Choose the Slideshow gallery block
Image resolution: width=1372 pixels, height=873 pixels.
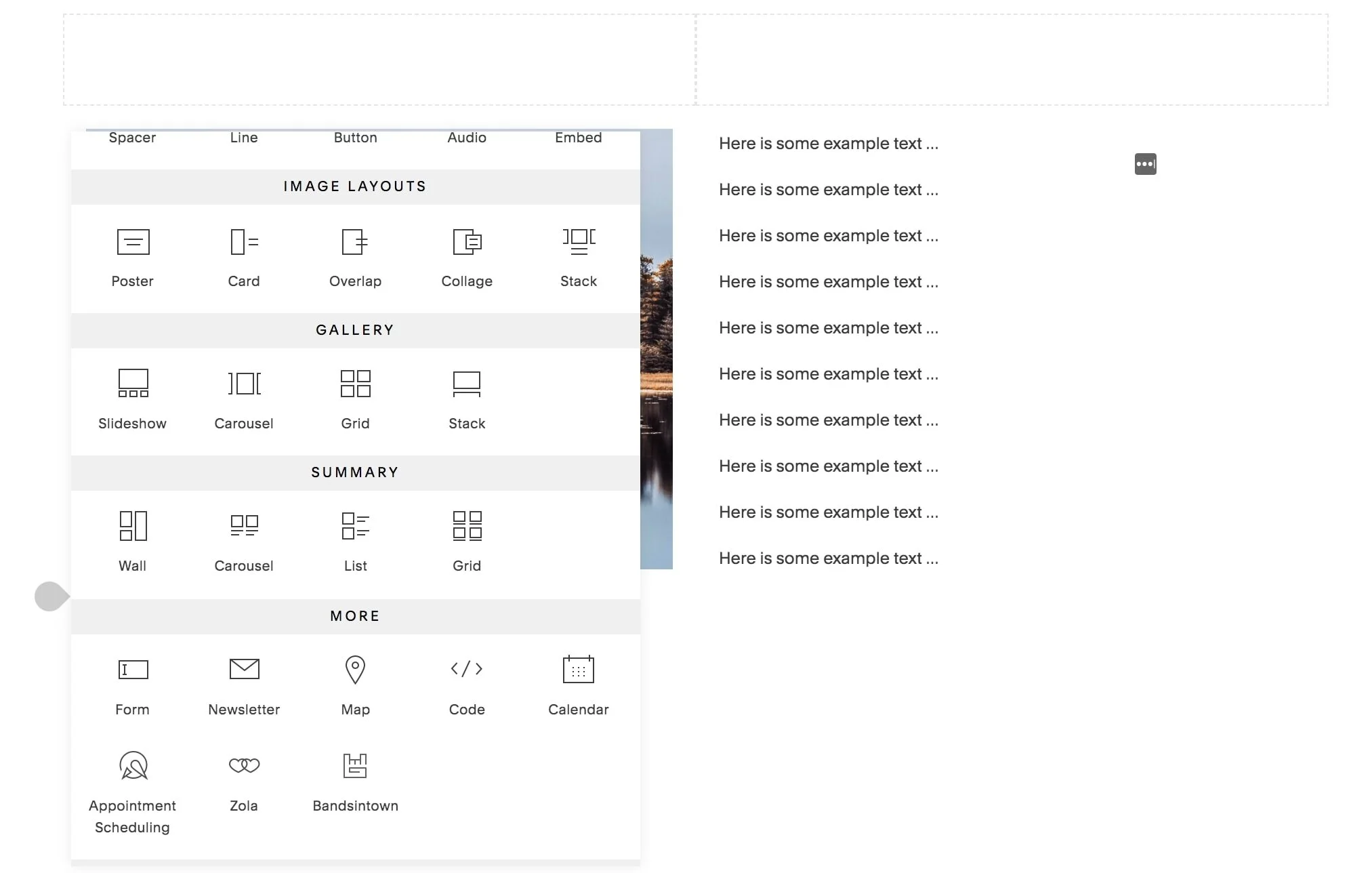pos(132,400)
